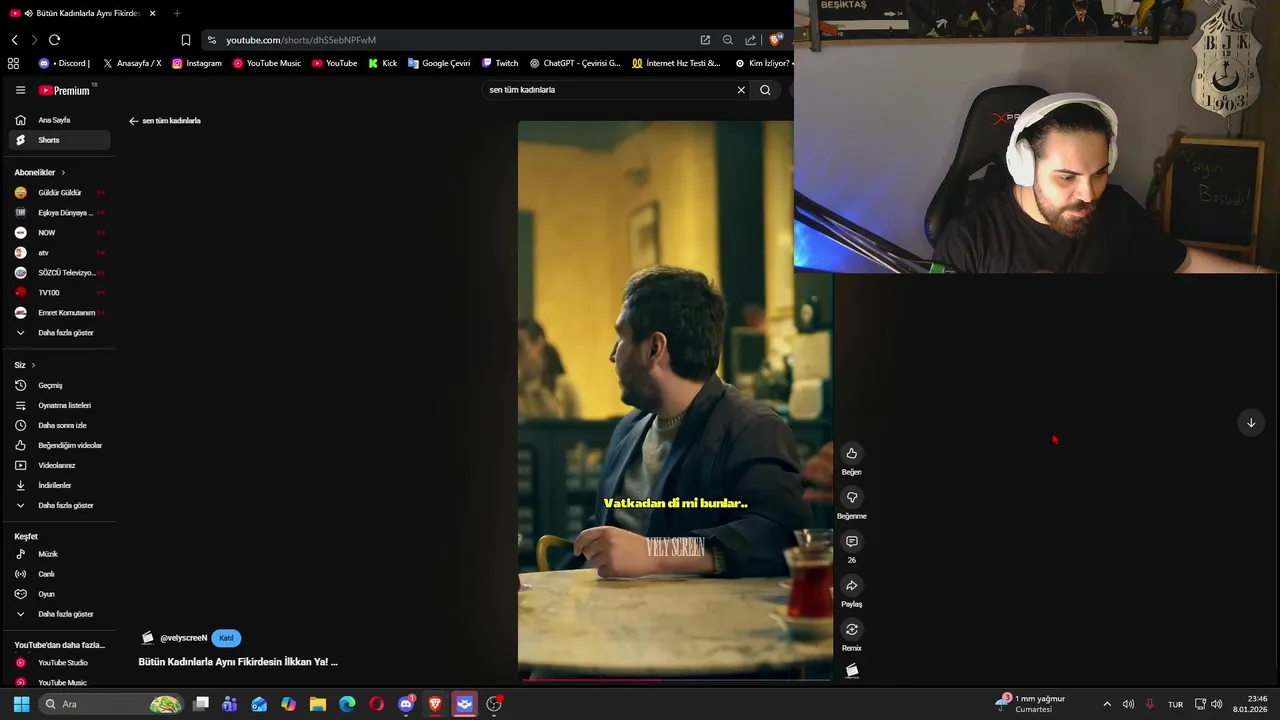1280x720 pixels.
Task: Open Discord from the taskbar
Action: click(x=406, y=704)
